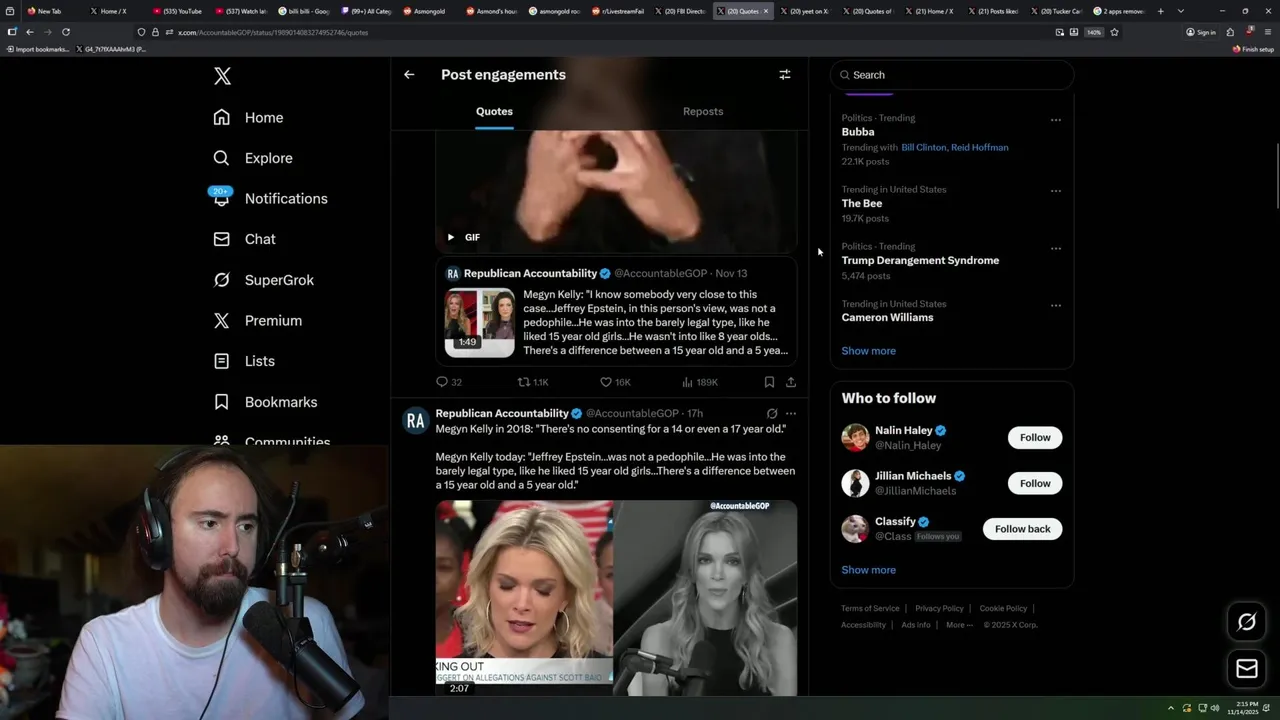Bookmark the quoted post

tap(769, 382)
